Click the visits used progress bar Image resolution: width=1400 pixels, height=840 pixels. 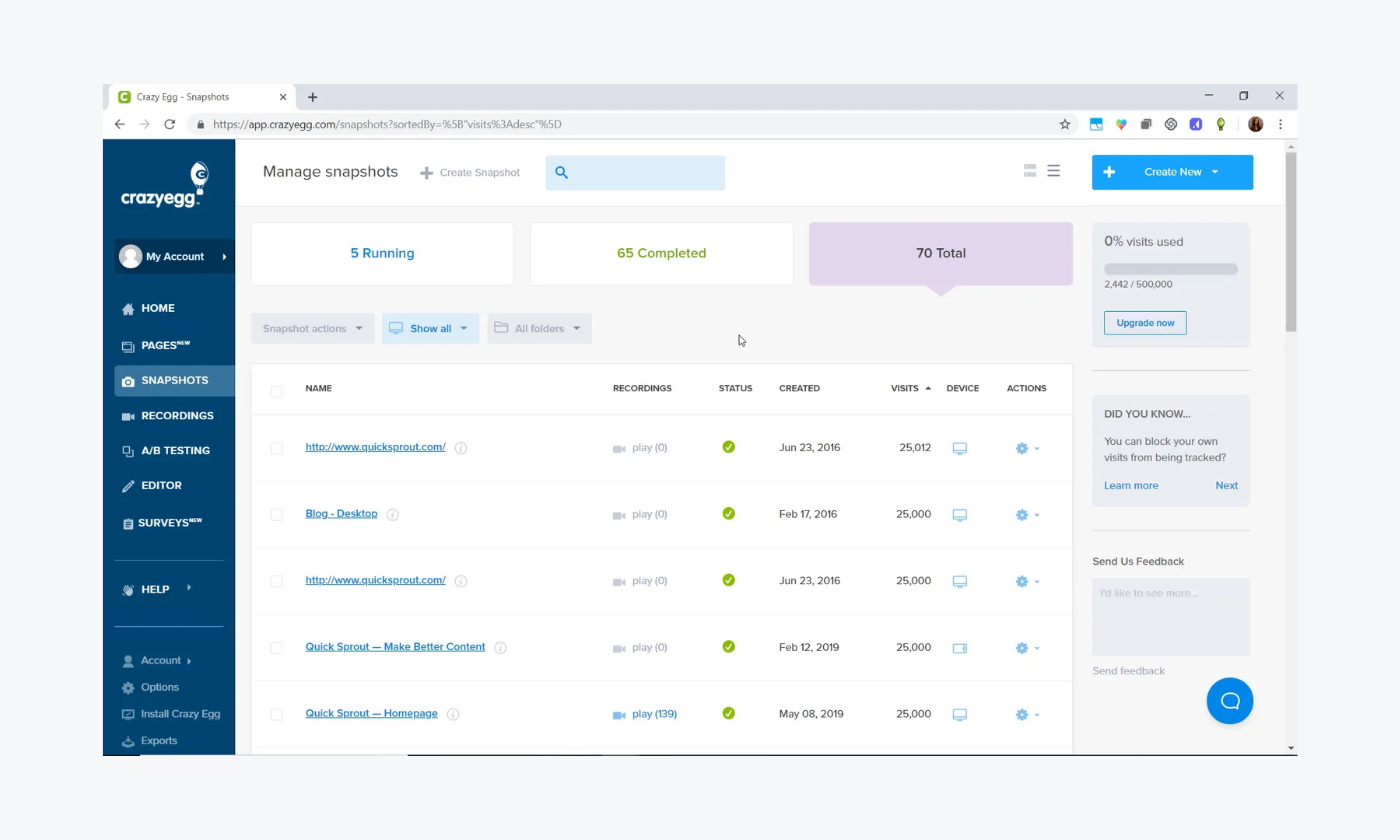[x=1171, y=269]
